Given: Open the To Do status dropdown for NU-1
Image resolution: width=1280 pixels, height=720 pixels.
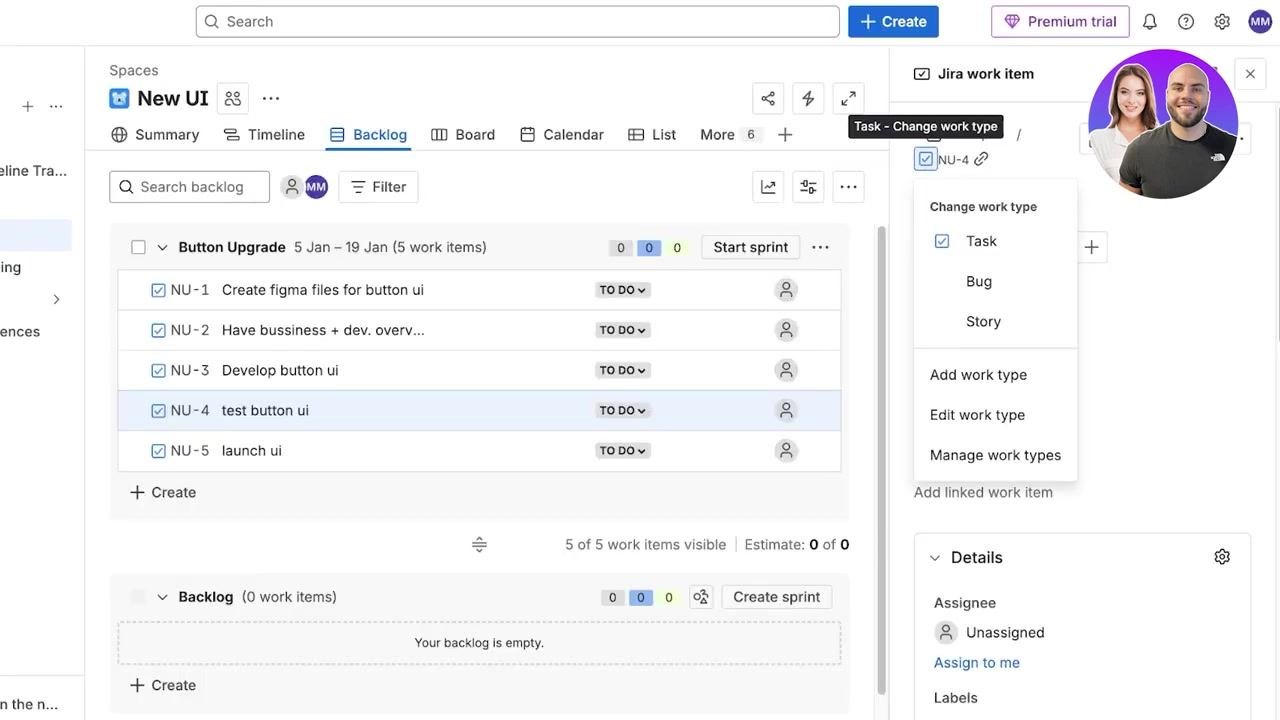Looking at the screenshot, I should pos(622,290).
